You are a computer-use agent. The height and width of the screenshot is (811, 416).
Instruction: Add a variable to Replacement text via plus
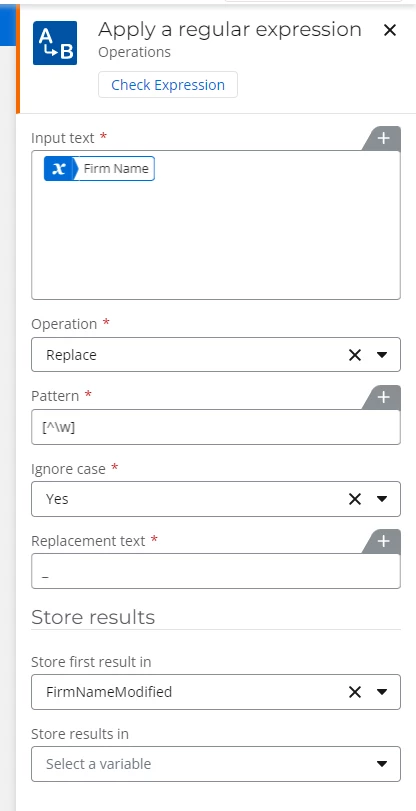click(x=383, y=542)
